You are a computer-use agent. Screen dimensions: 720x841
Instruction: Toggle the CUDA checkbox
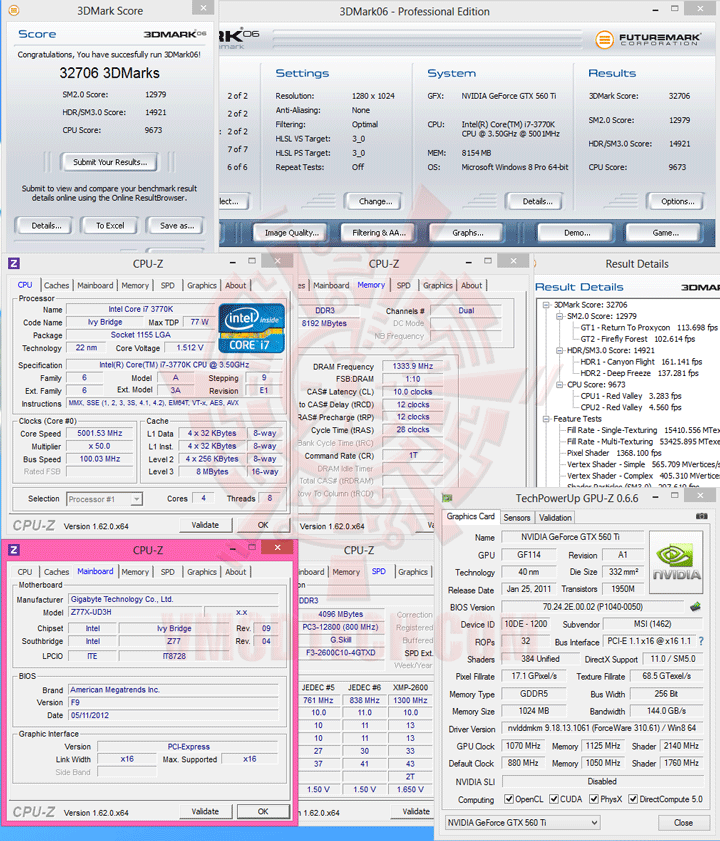click(554, 799)
